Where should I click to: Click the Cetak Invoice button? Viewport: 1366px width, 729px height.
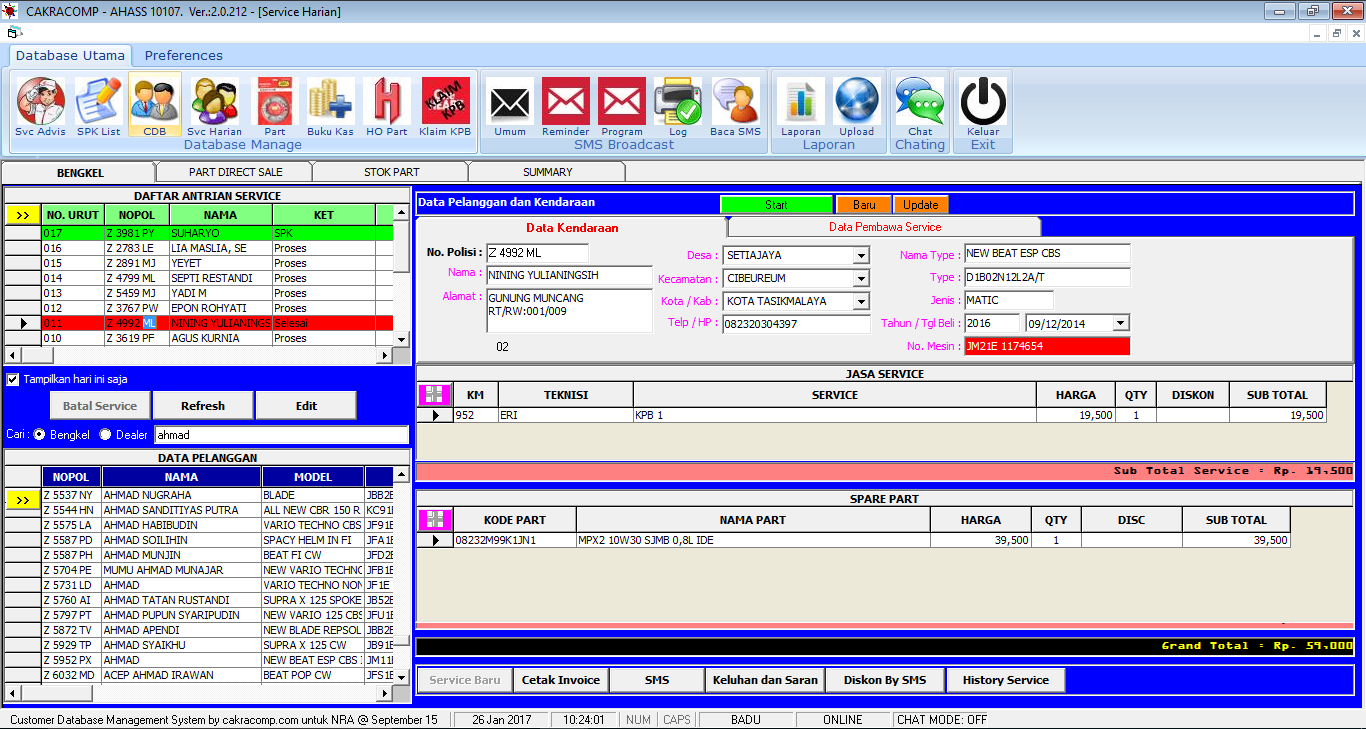561,680
